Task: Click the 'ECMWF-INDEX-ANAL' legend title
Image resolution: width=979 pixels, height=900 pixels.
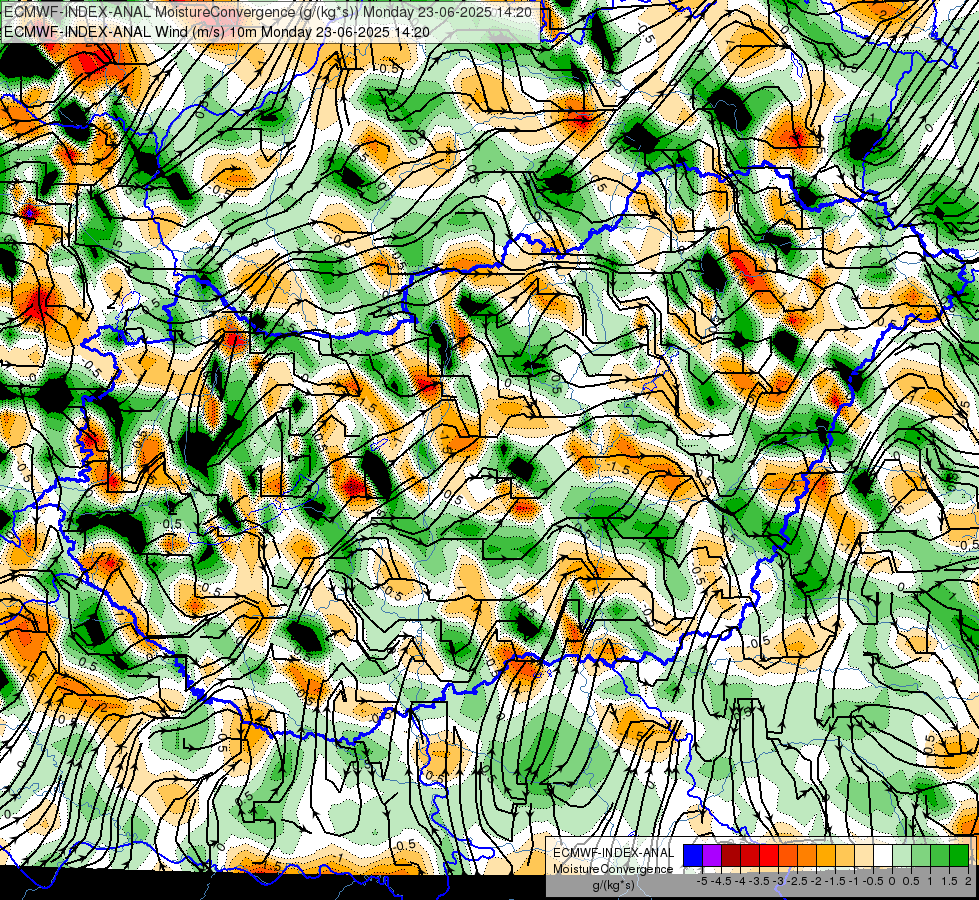Action: [613, 853]
